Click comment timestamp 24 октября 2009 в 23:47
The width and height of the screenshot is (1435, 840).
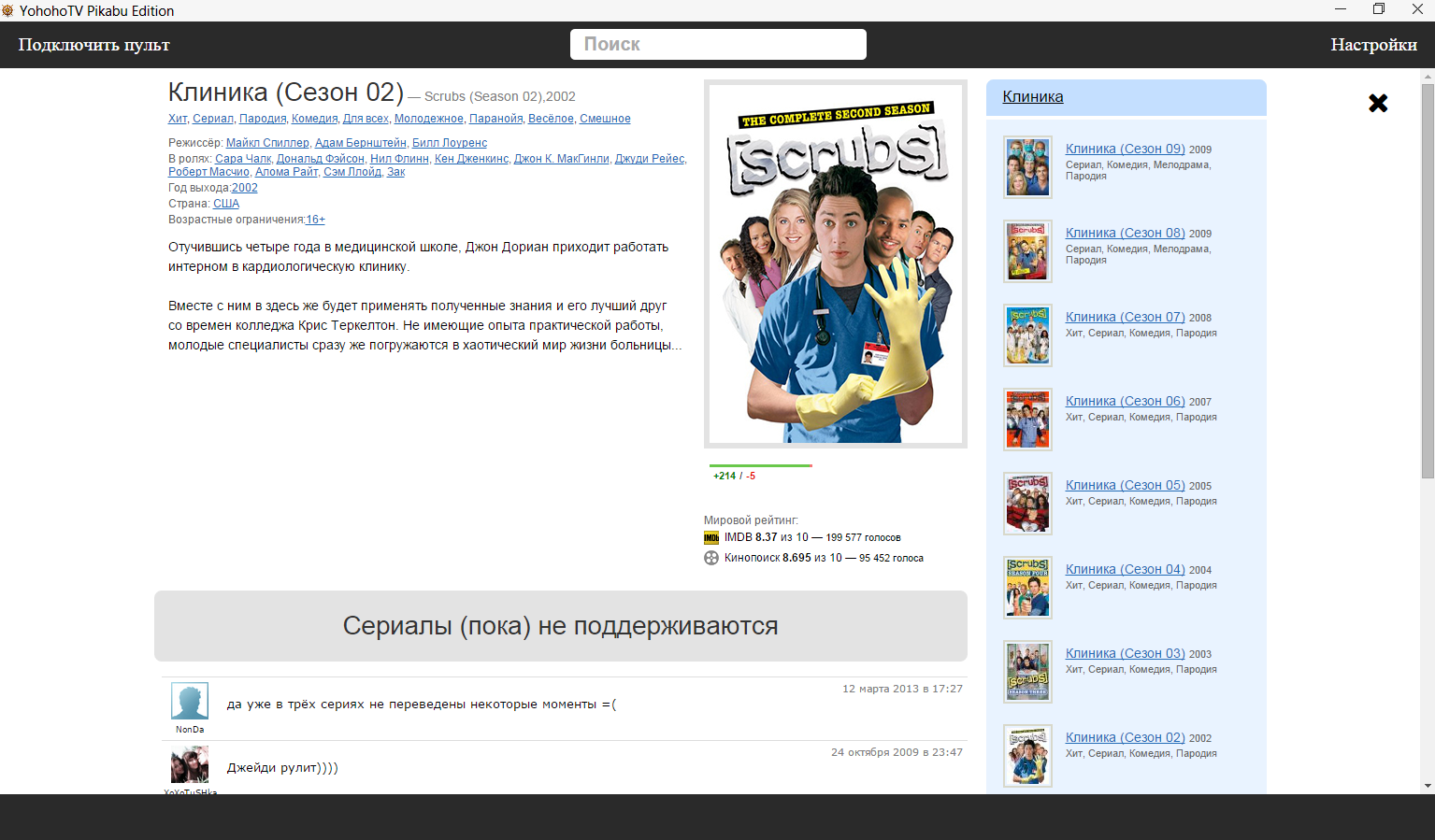pyautogui.click(x=897, y=752)
